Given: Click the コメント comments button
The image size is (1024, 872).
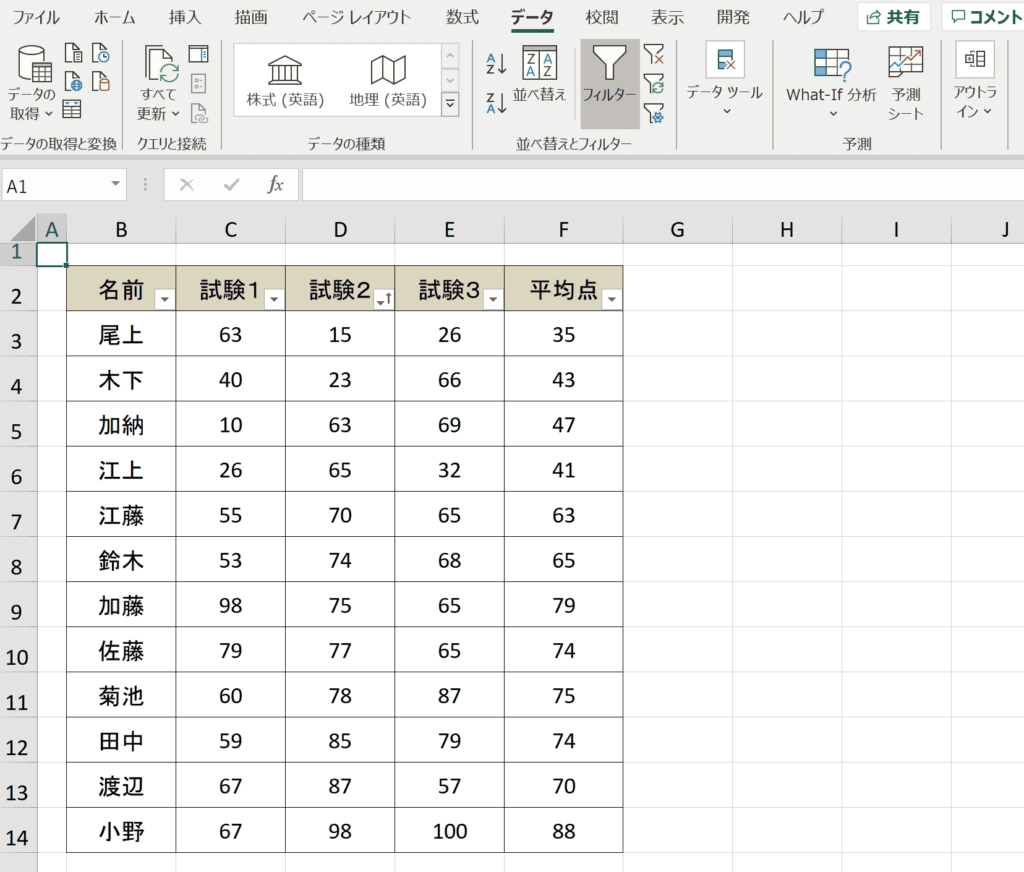Looking at the screenshot, I should pos(984,17).
